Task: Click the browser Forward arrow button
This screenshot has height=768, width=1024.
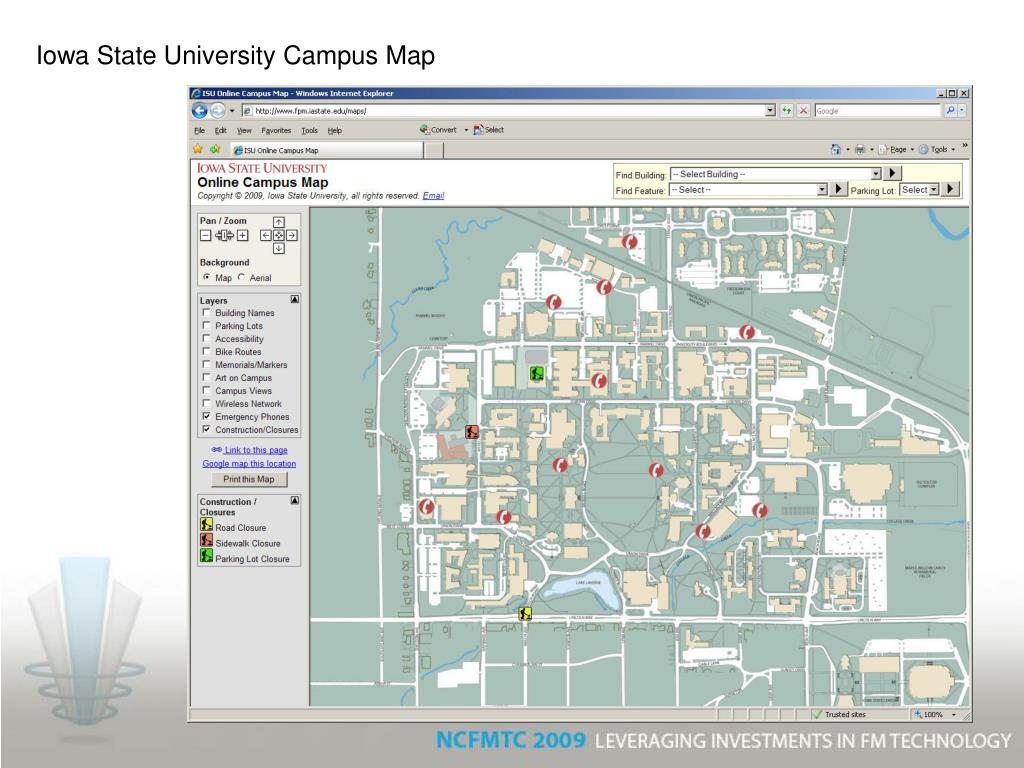Action: 217,111
